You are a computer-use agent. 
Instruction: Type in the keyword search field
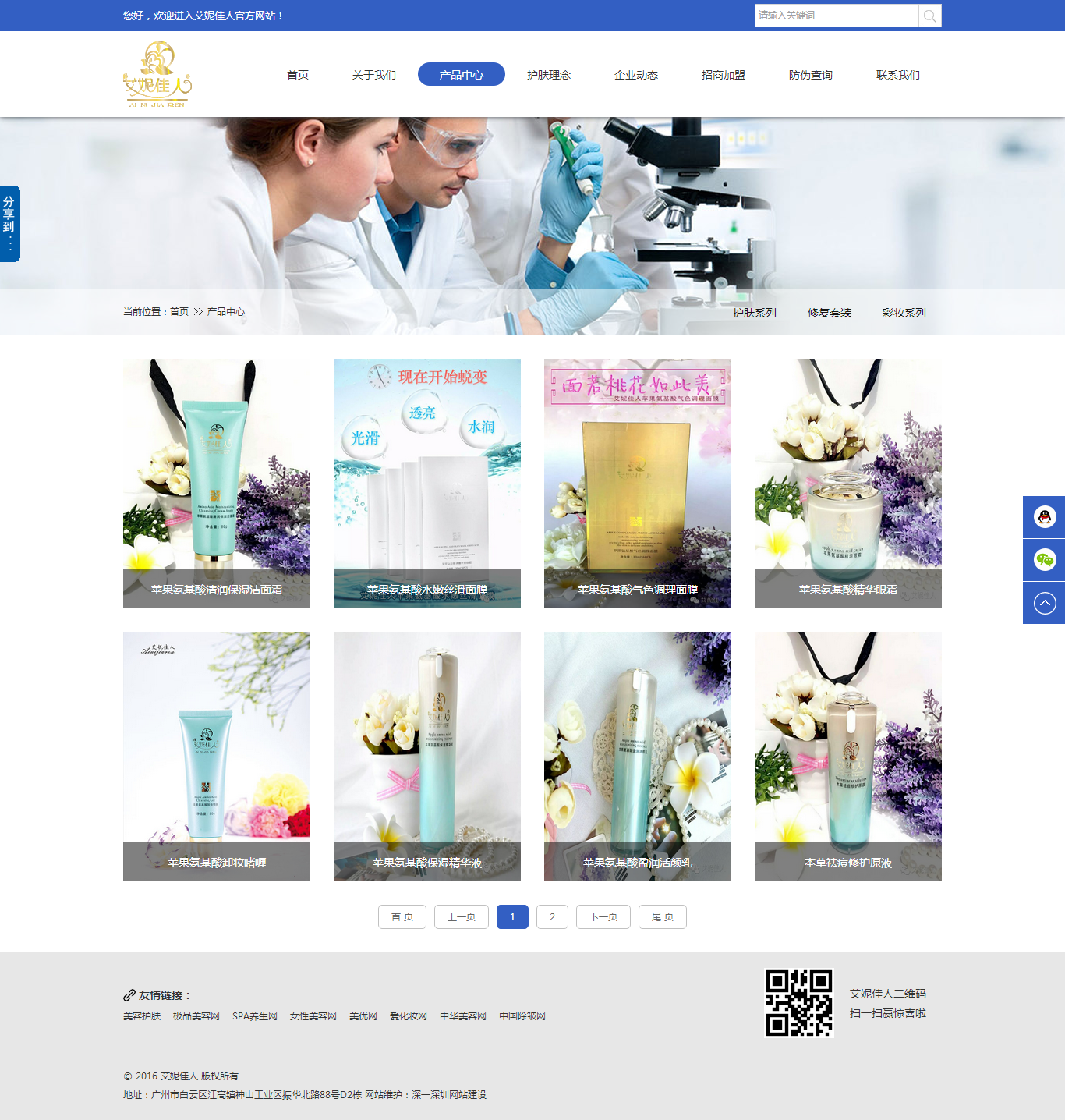836,16
